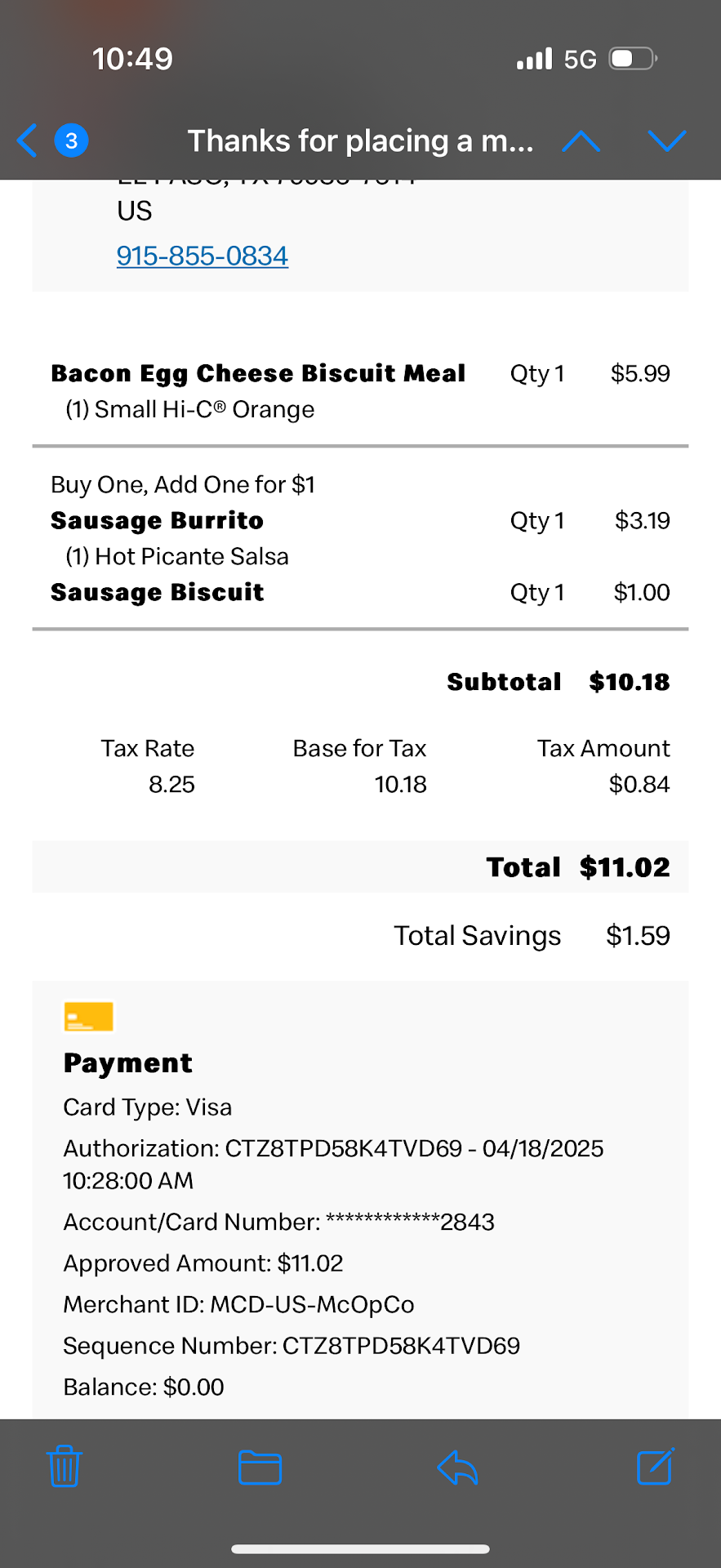Image resolution: width=721 pixels, height=1568 pixels.
Task: Tap the back chevron to mailbox
Action: (x=27, y=140)
